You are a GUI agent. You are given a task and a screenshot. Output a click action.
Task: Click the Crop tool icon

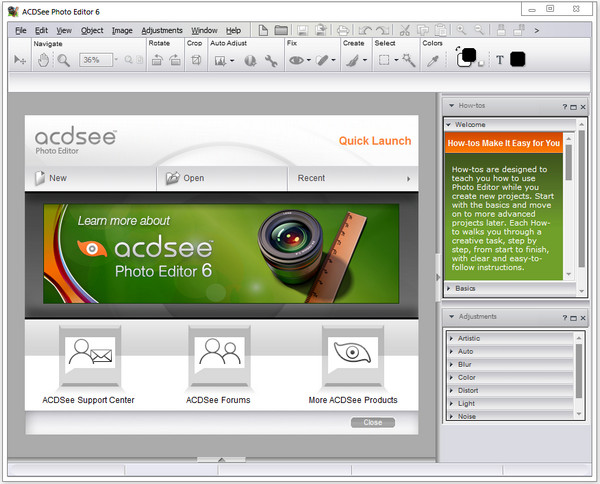click(x=195, y=61)
